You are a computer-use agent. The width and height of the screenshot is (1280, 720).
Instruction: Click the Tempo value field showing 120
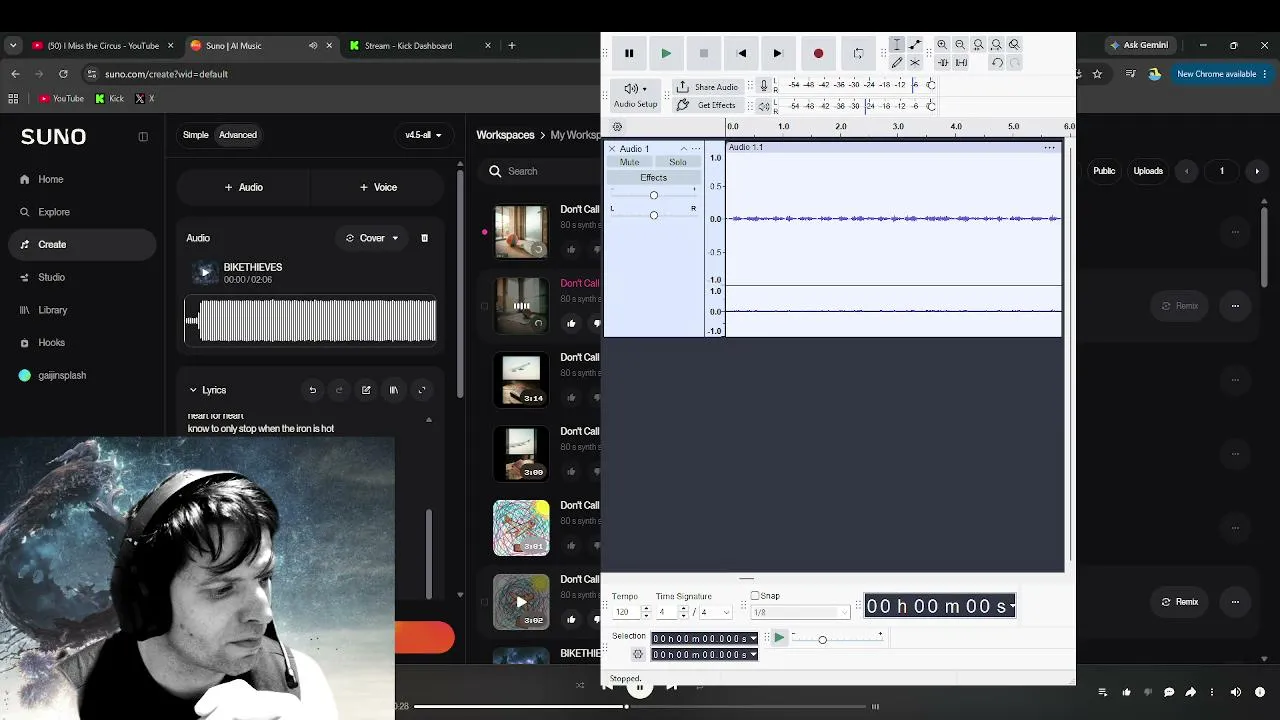[x=626, y=612]
